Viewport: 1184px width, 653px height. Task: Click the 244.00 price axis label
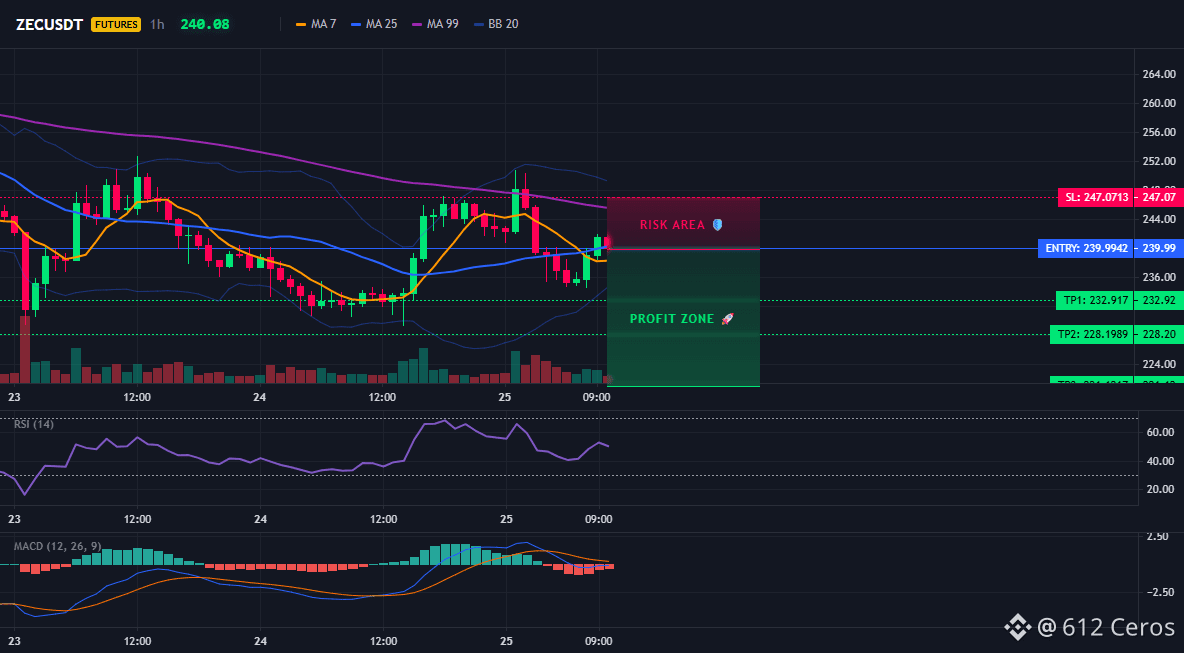(1158, 219)
